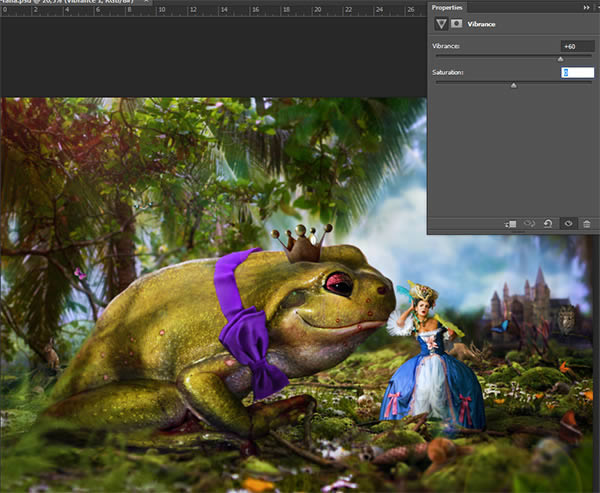Toggle adjustment layer visibility eye
The width and height of the screenshot is (600, 493).
[x=568, y=224]
